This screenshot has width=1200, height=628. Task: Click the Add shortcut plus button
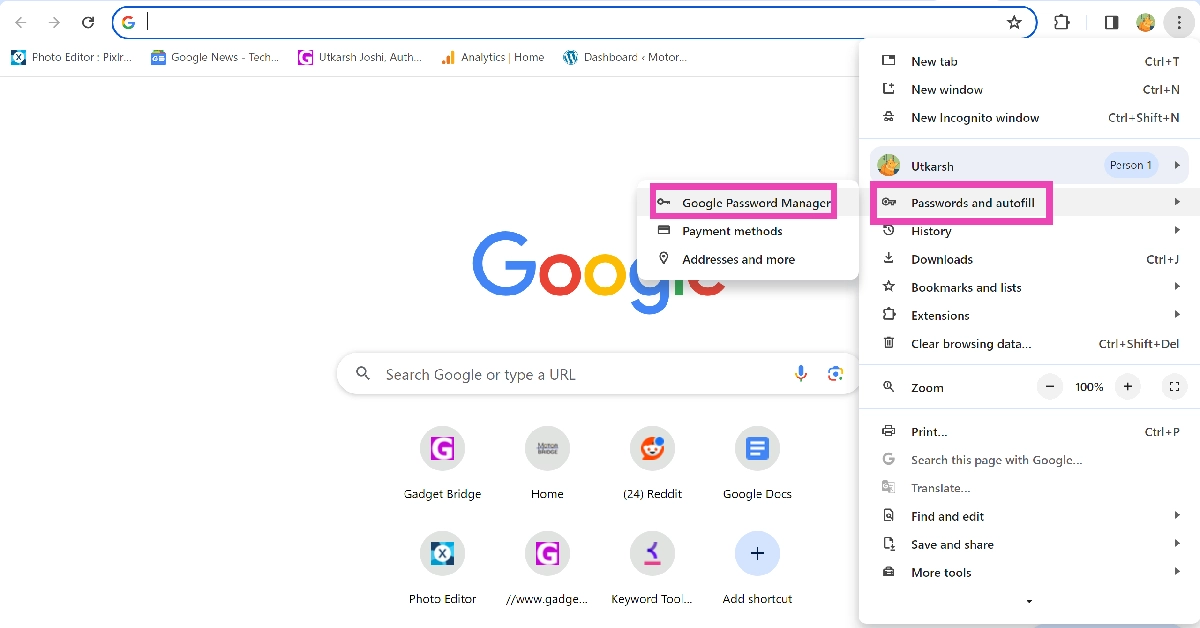pyautogui.click(x=757, y=553)
